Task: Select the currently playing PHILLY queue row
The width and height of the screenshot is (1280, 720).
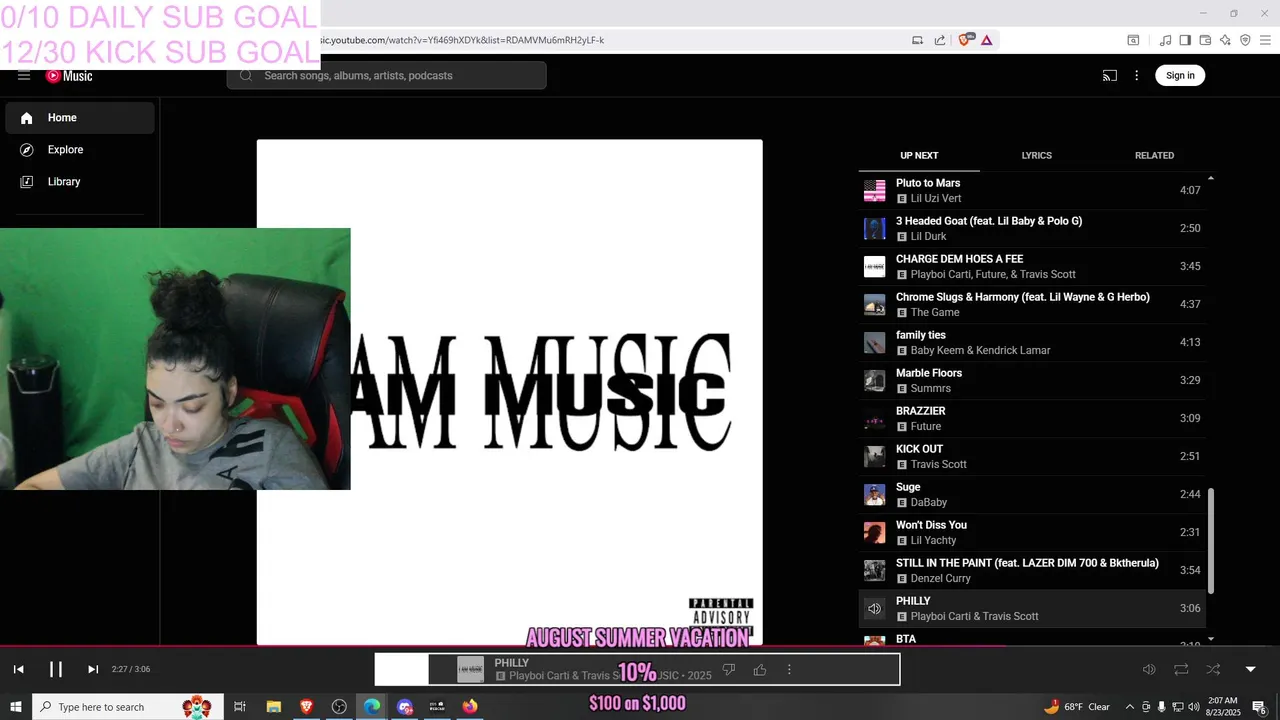Action: point(1032,608)
